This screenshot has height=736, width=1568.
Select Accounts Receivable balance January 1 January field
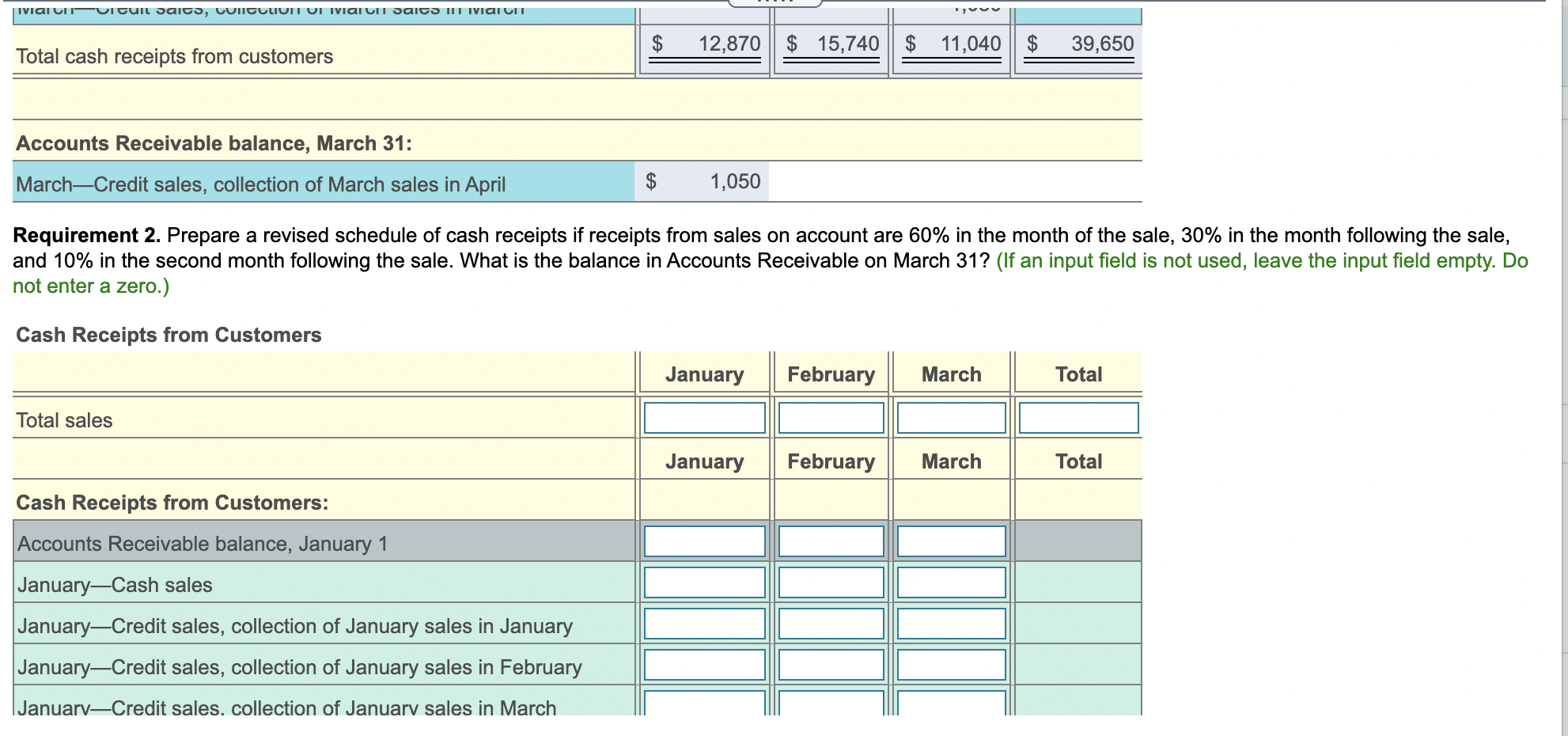(705, 541)
